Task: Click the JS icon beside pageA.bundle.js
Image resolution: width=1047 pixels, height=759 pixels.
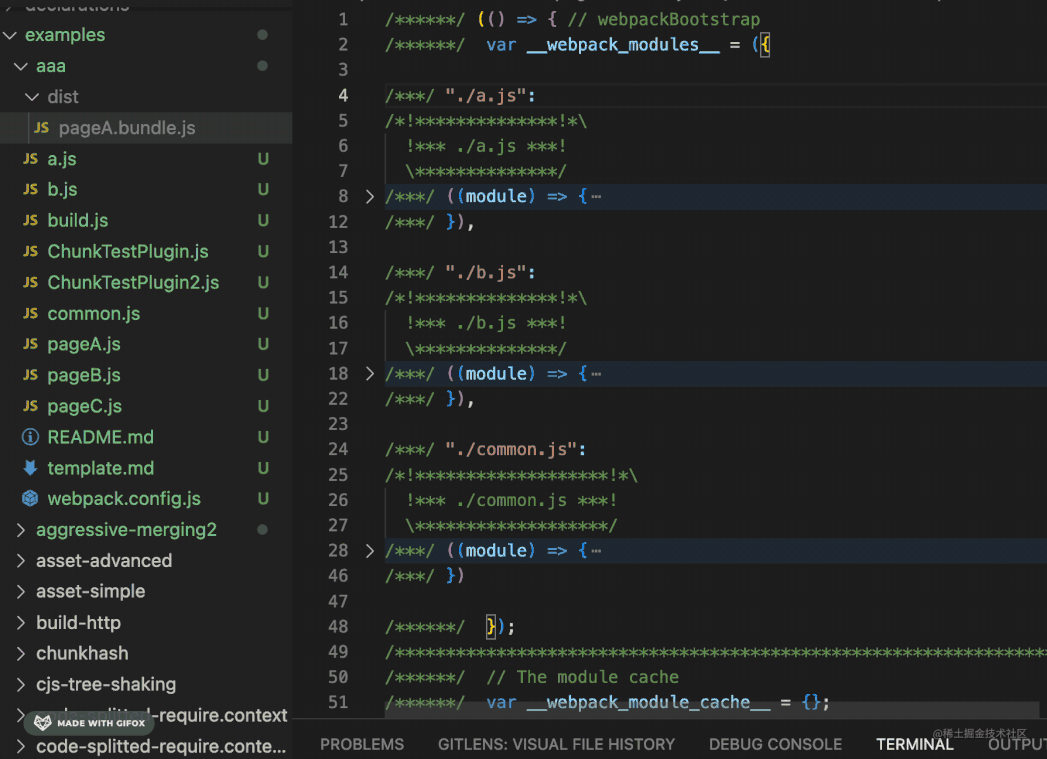Action: [x=42, y=128]
